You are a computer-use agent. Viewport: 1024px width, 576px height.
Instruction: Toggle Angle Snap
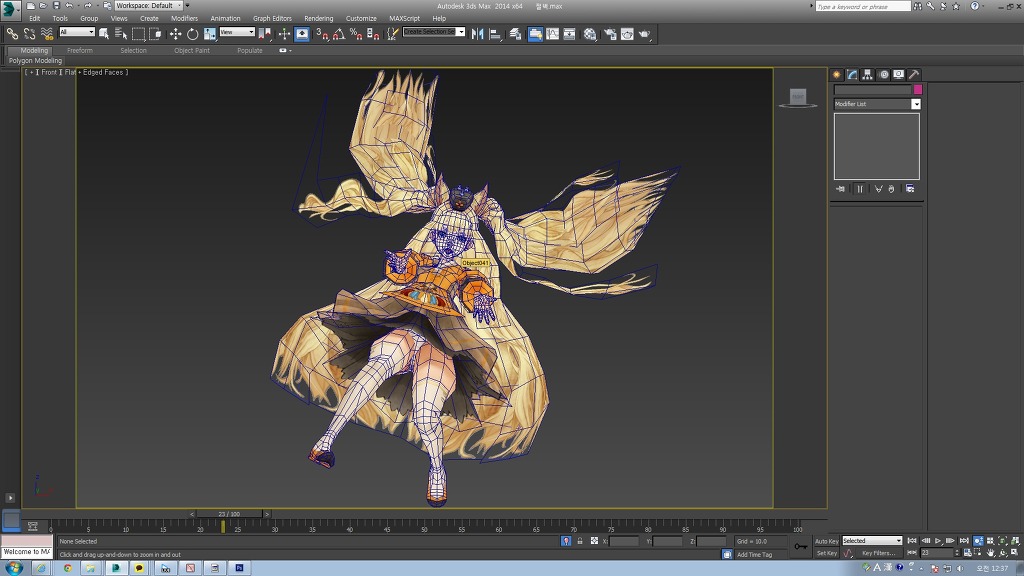pyautogui.click(x=339, y=33)
